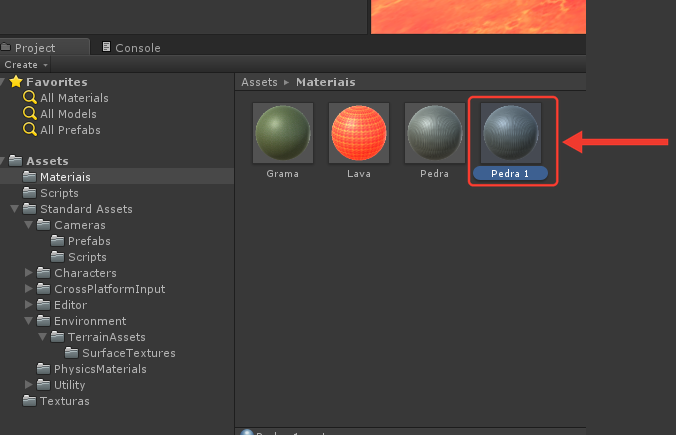Select the Scripts folder under Assets
Viewport: 676px width, 435px height.
[x=59, y=193]
